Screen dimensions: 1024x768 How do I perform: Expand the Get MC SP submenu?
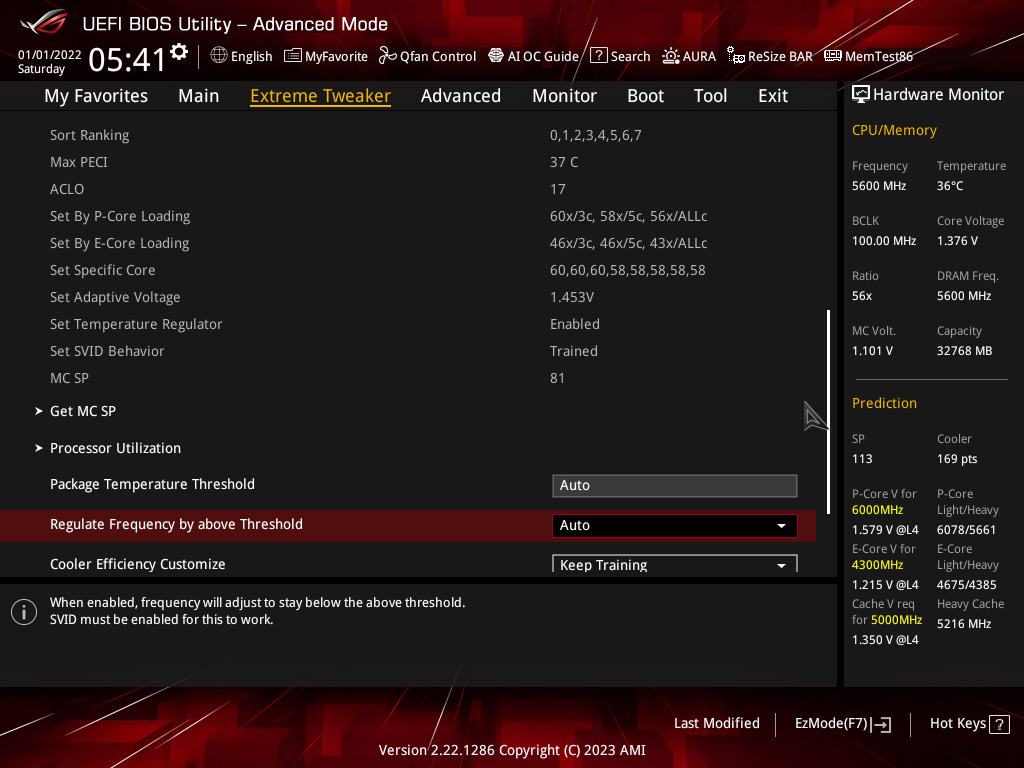[x=83, y=411]
